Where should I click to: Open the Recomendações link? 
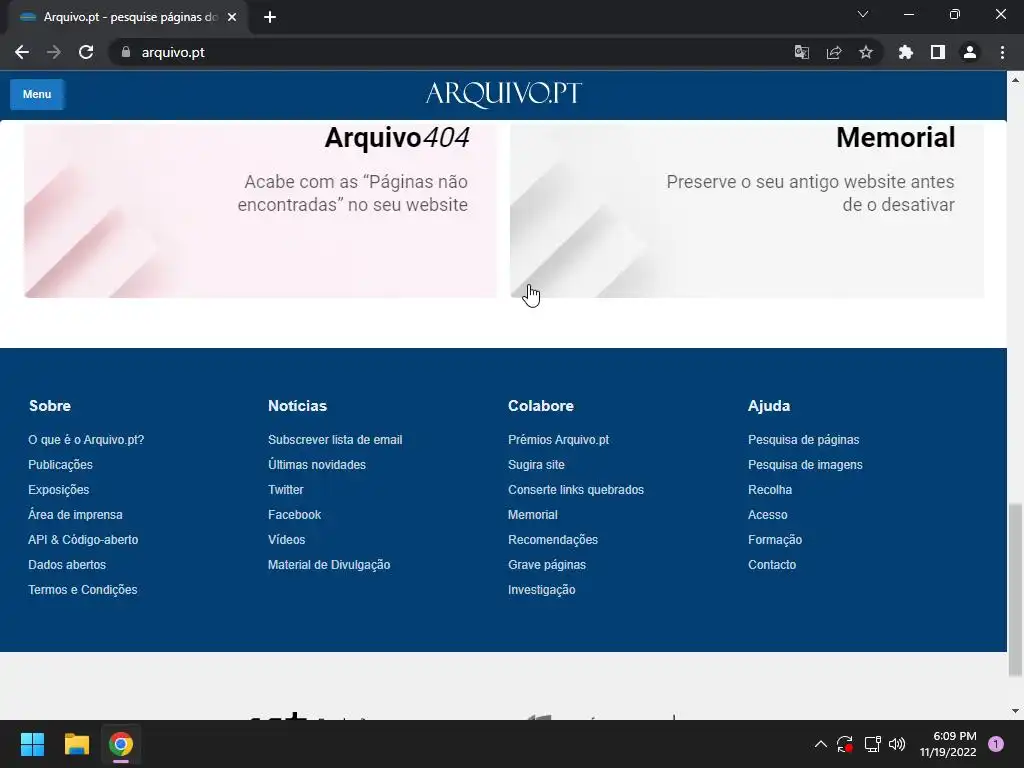click(x=553, y=539)
